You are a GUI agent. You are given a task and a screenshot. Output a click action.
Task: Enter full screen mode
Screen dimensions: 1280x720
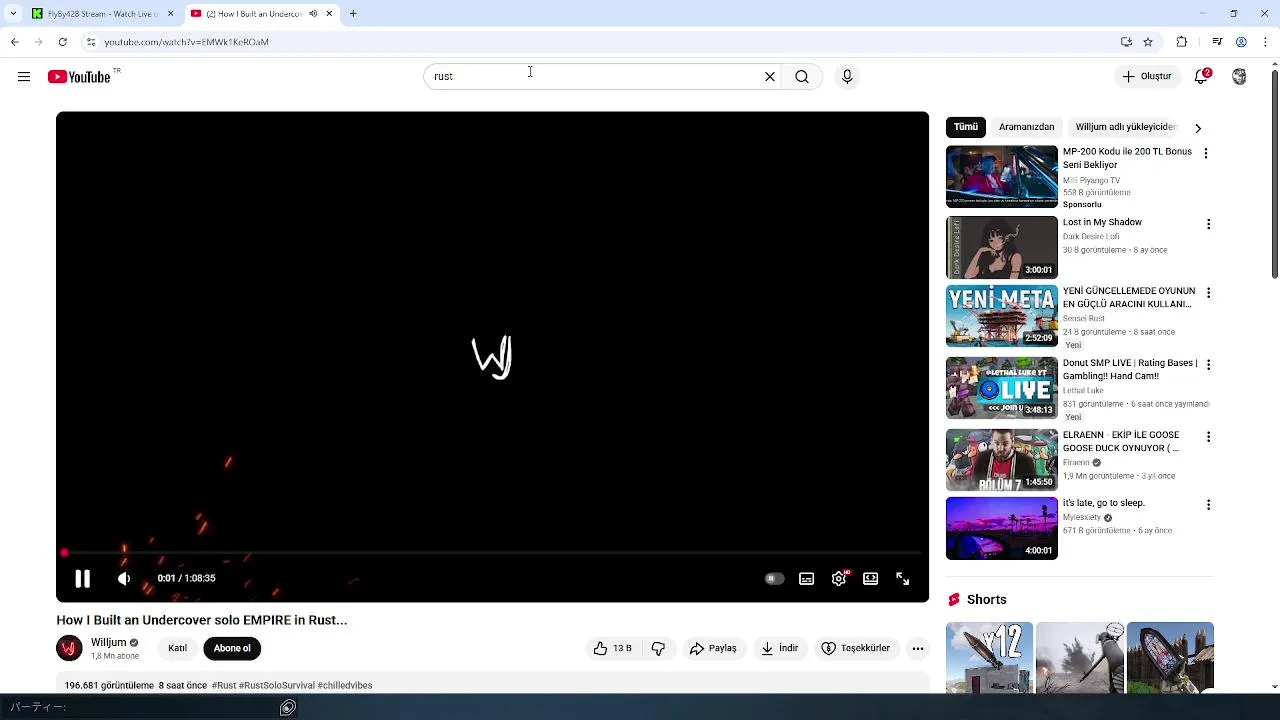click(x=903, y=579)
